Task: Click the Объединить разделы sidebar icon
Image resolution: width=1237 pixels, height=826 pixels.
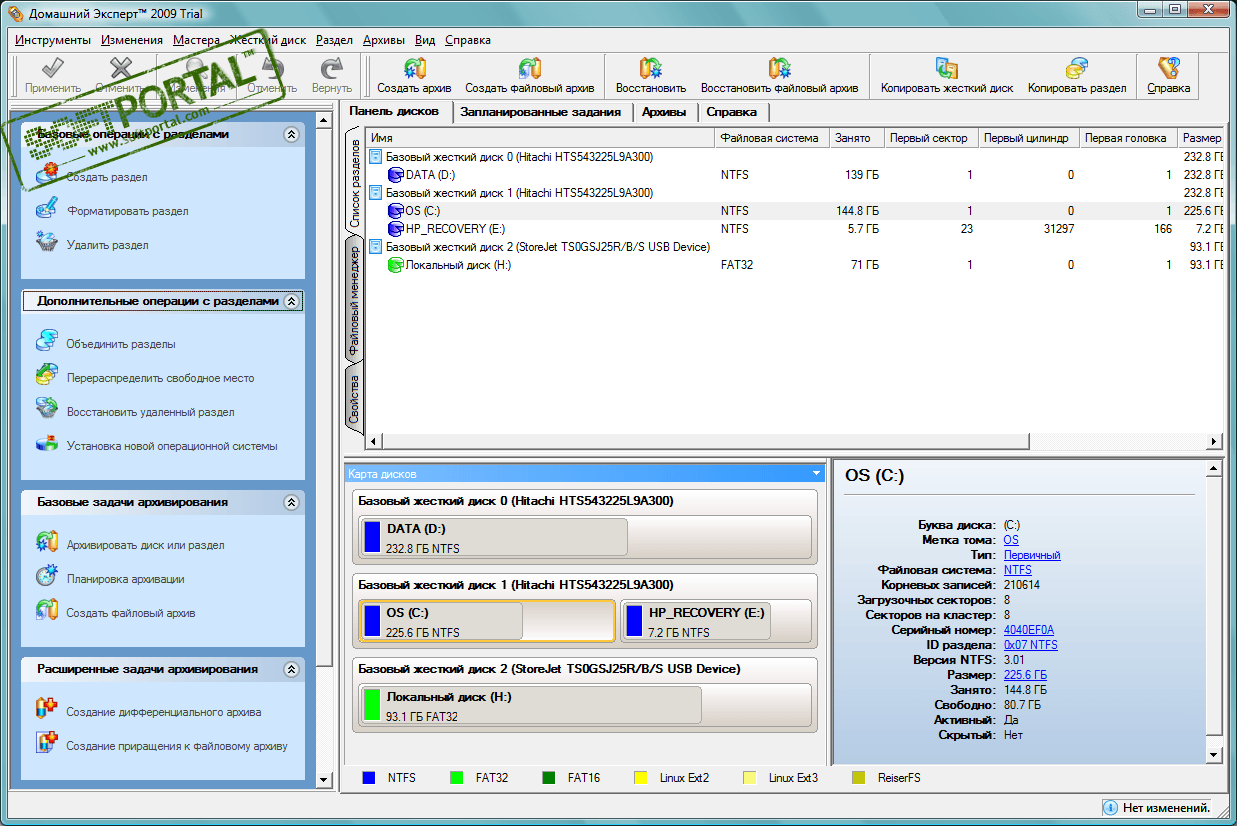Action: 47,342
